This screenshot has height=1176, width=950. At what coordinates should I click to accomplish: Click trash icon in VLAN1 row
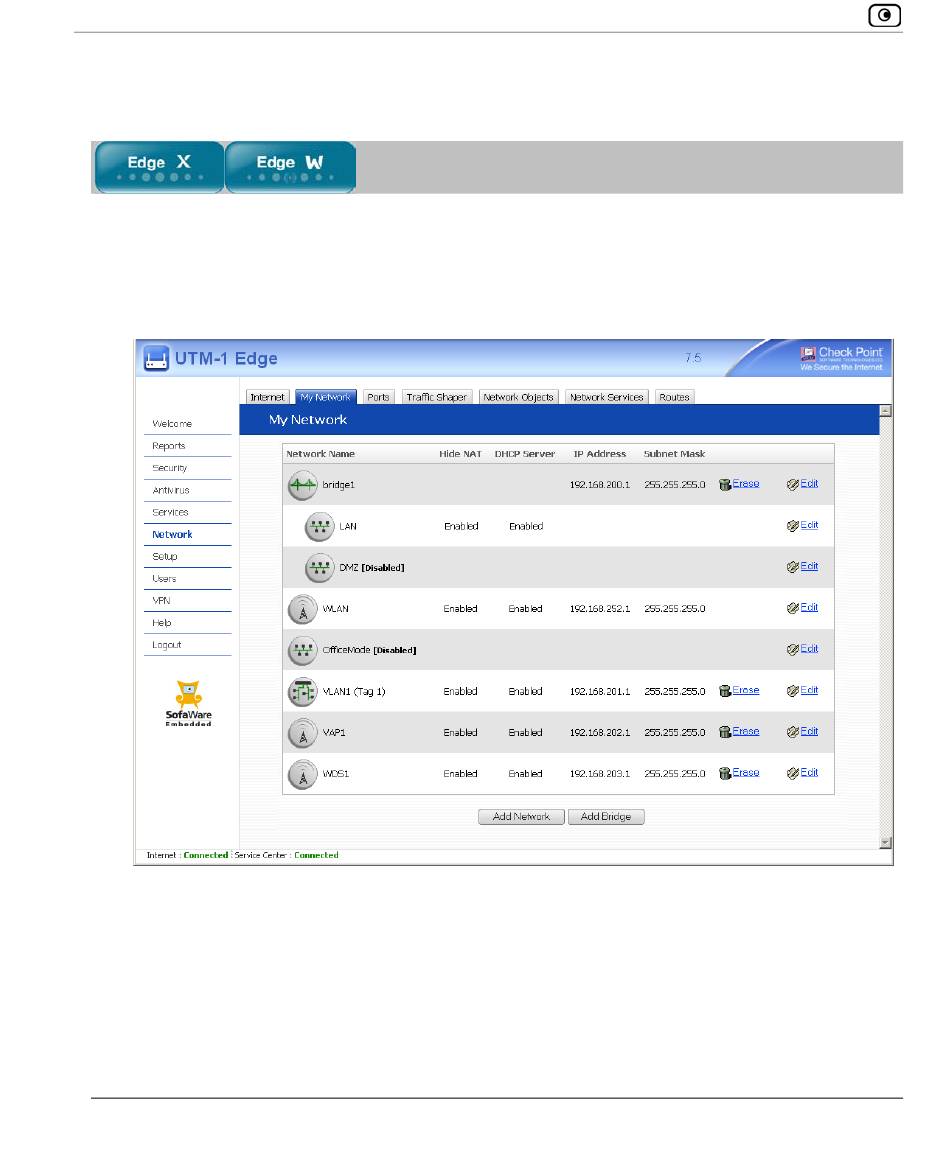click(724, 692)
